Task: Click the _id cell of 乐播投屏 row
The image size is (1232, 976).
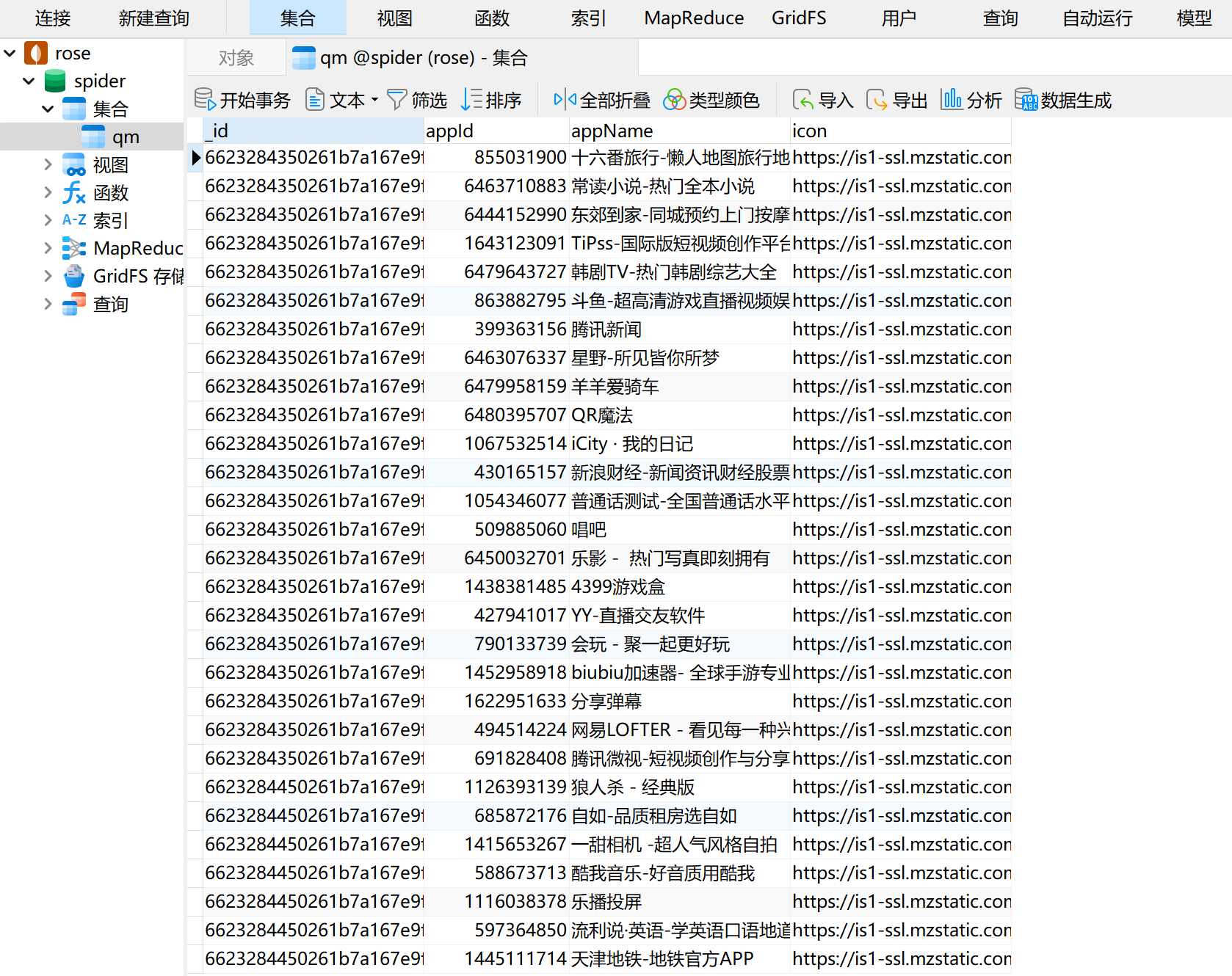Action: pyautogui.click(x=314, y=902)
